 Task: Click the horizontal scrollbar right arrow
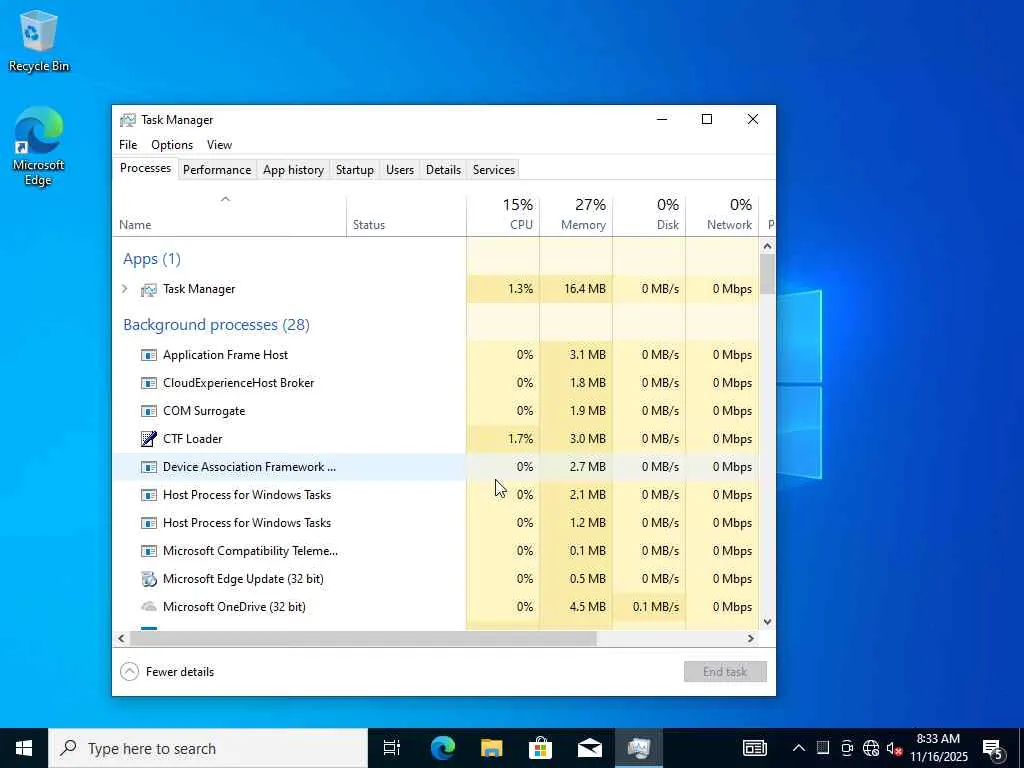point(751,639)
